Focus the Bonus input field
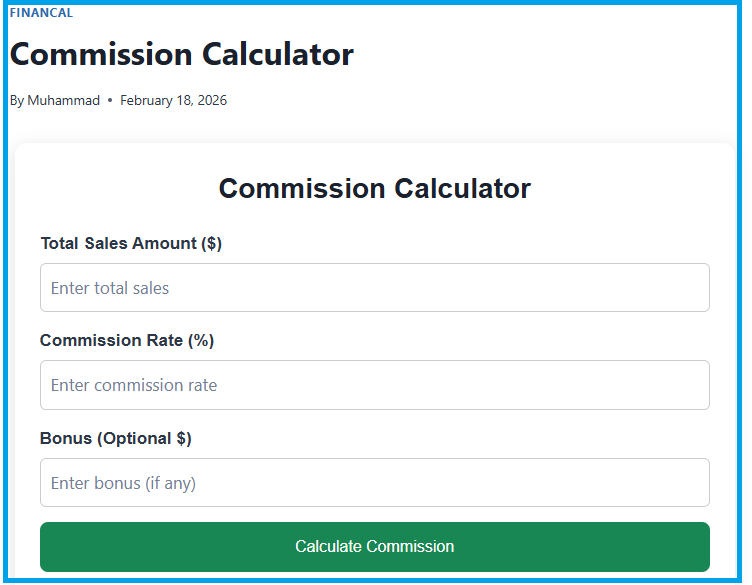Viewport: 752px width, 585px height. 375,483
